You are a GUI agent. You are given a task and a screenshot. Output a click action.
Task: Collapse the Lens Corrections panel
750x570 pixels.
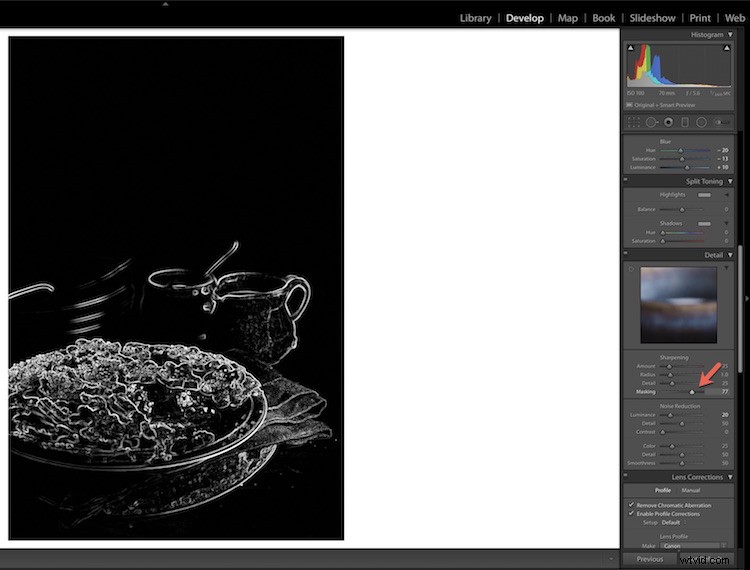click(730, 477)
